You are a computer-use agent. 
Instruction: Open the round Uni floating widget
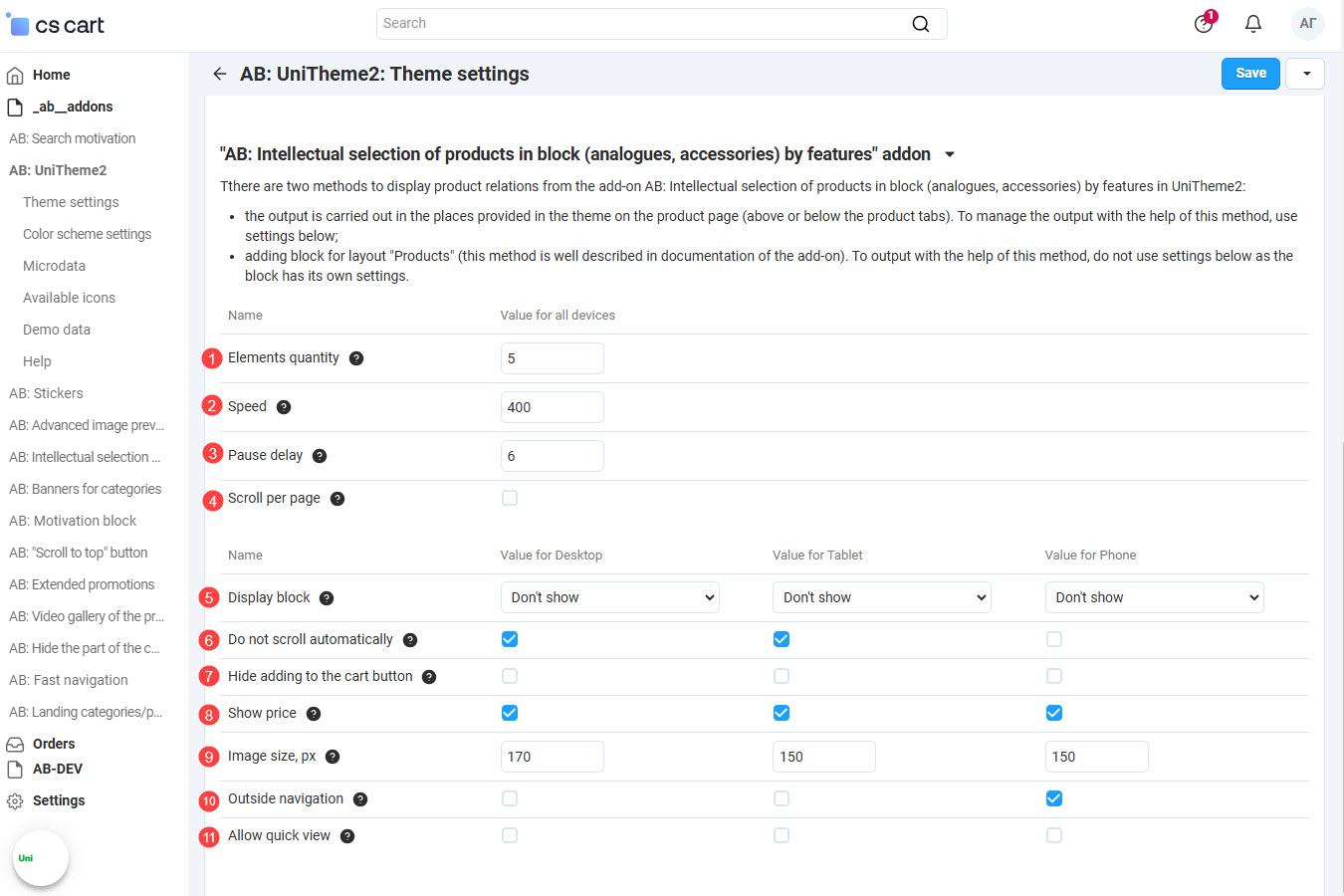(x=41, y=858)
